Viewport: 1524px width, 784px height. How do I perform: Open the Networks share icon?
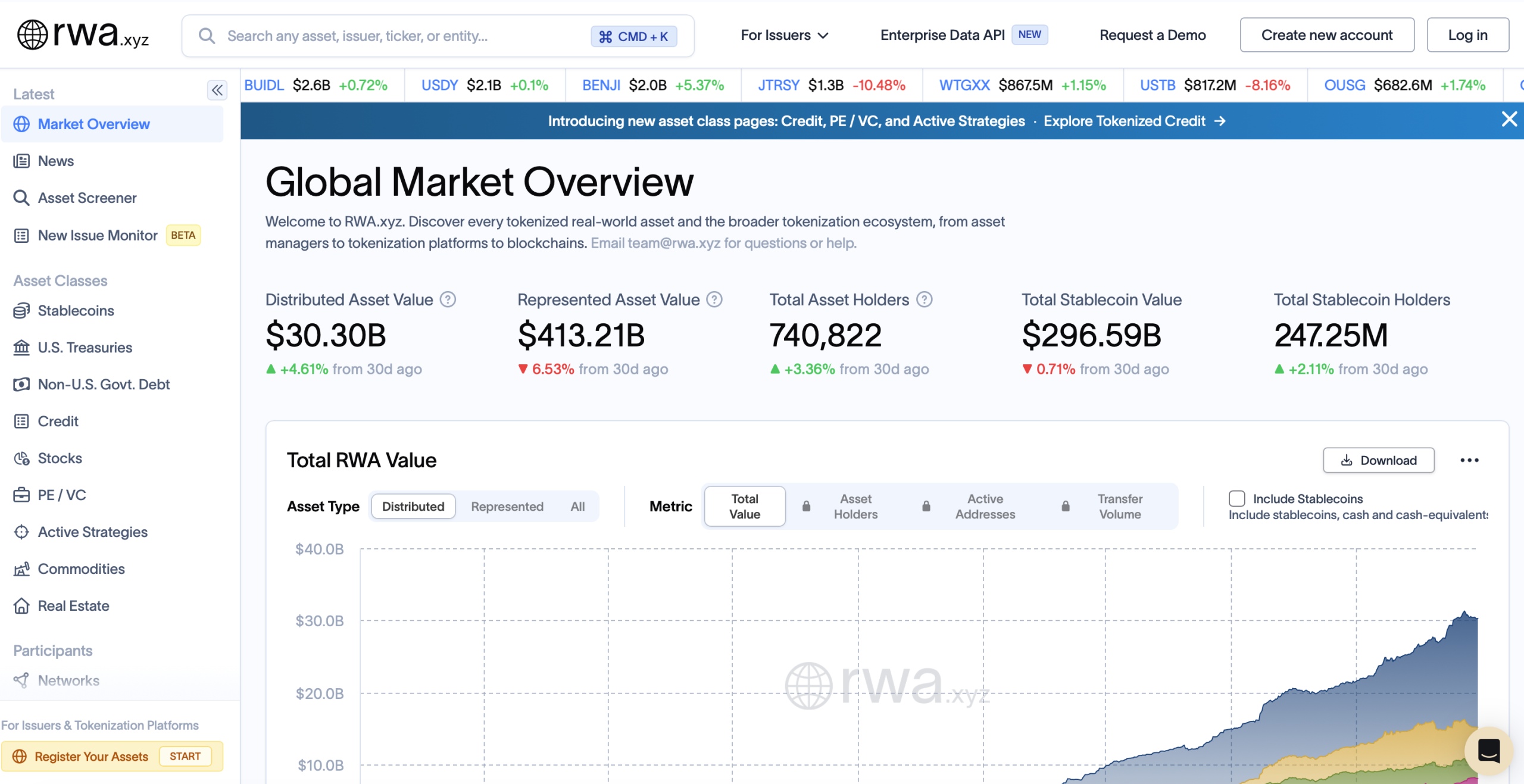[x=21, y=680]
